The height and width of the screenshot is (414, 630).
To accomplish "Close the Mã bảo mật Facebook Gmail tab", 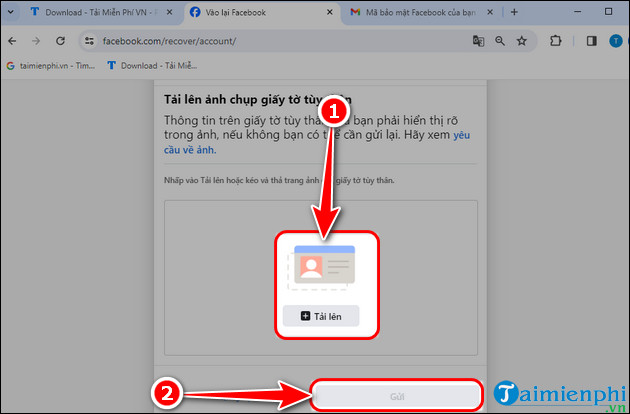I will coord(490,12).
